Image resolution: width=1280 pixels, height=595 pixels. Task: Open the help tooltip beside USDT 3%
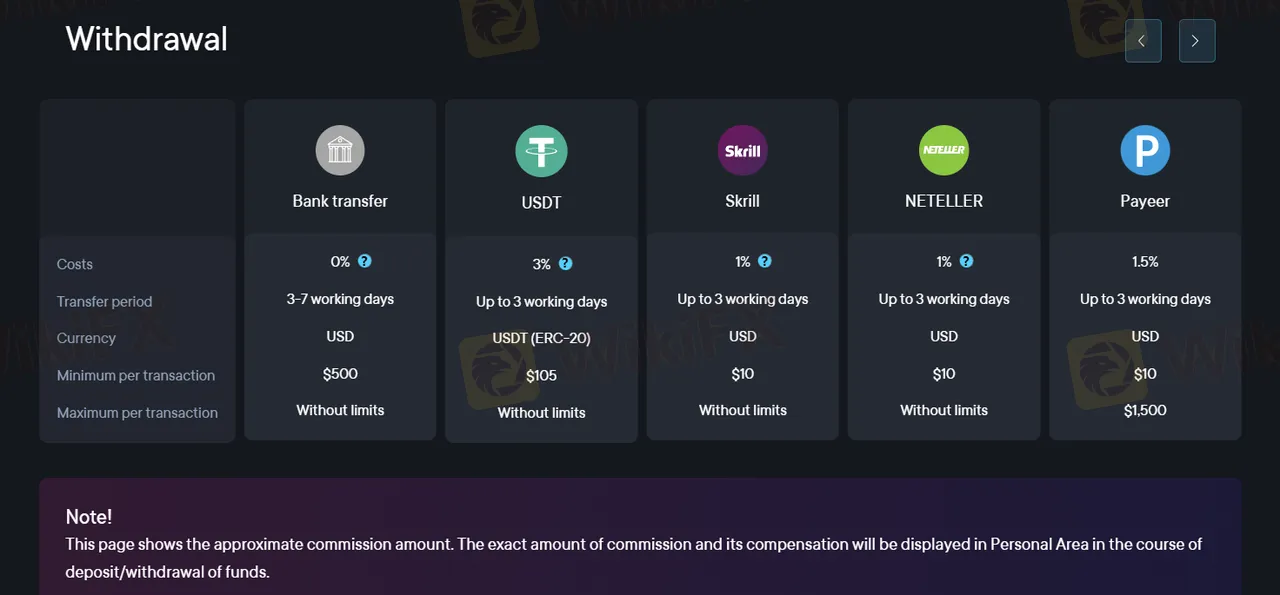coord(566,264)
